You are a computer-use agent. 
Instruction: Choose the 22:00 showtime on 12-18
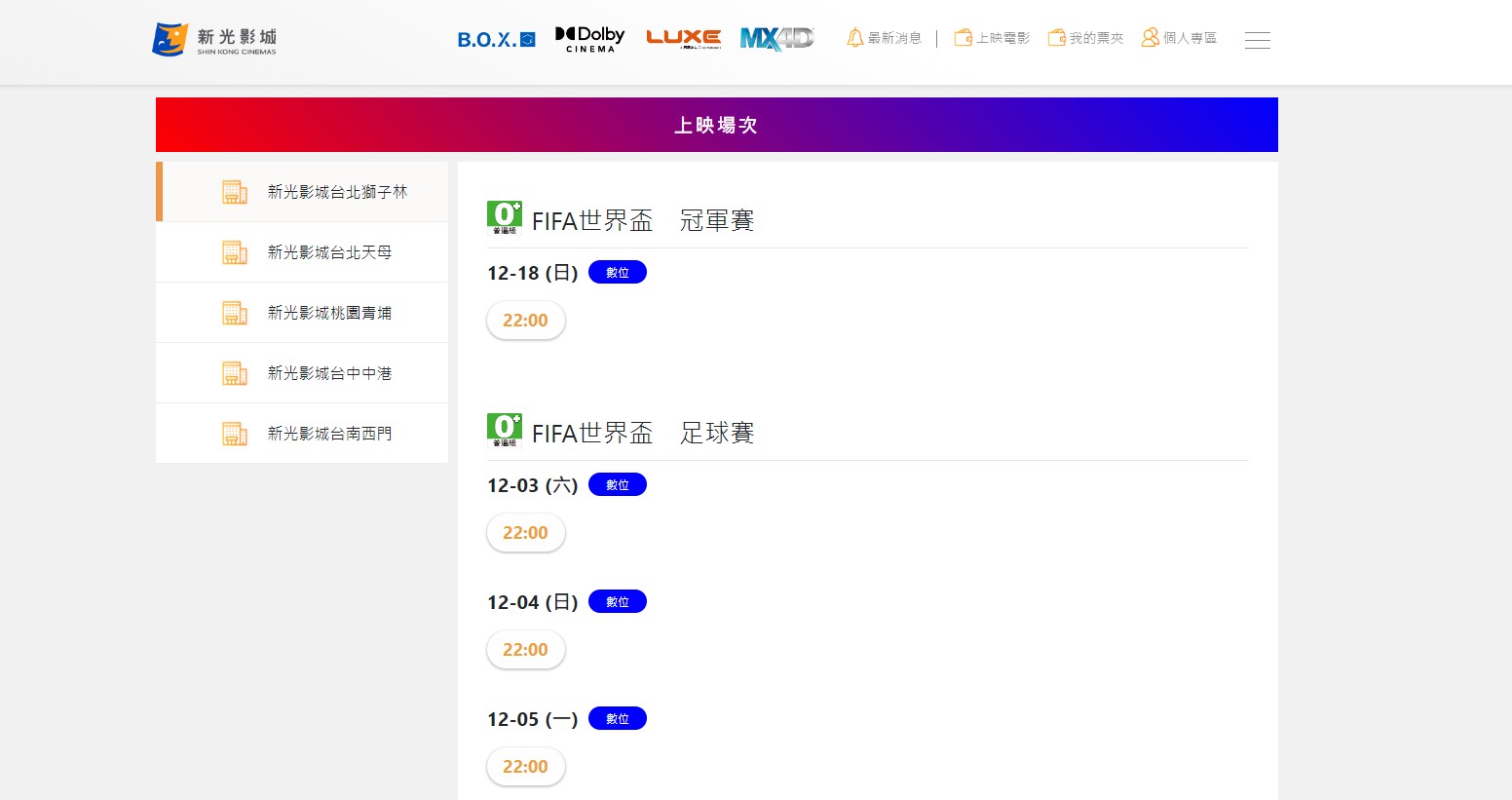coord(526,321)
